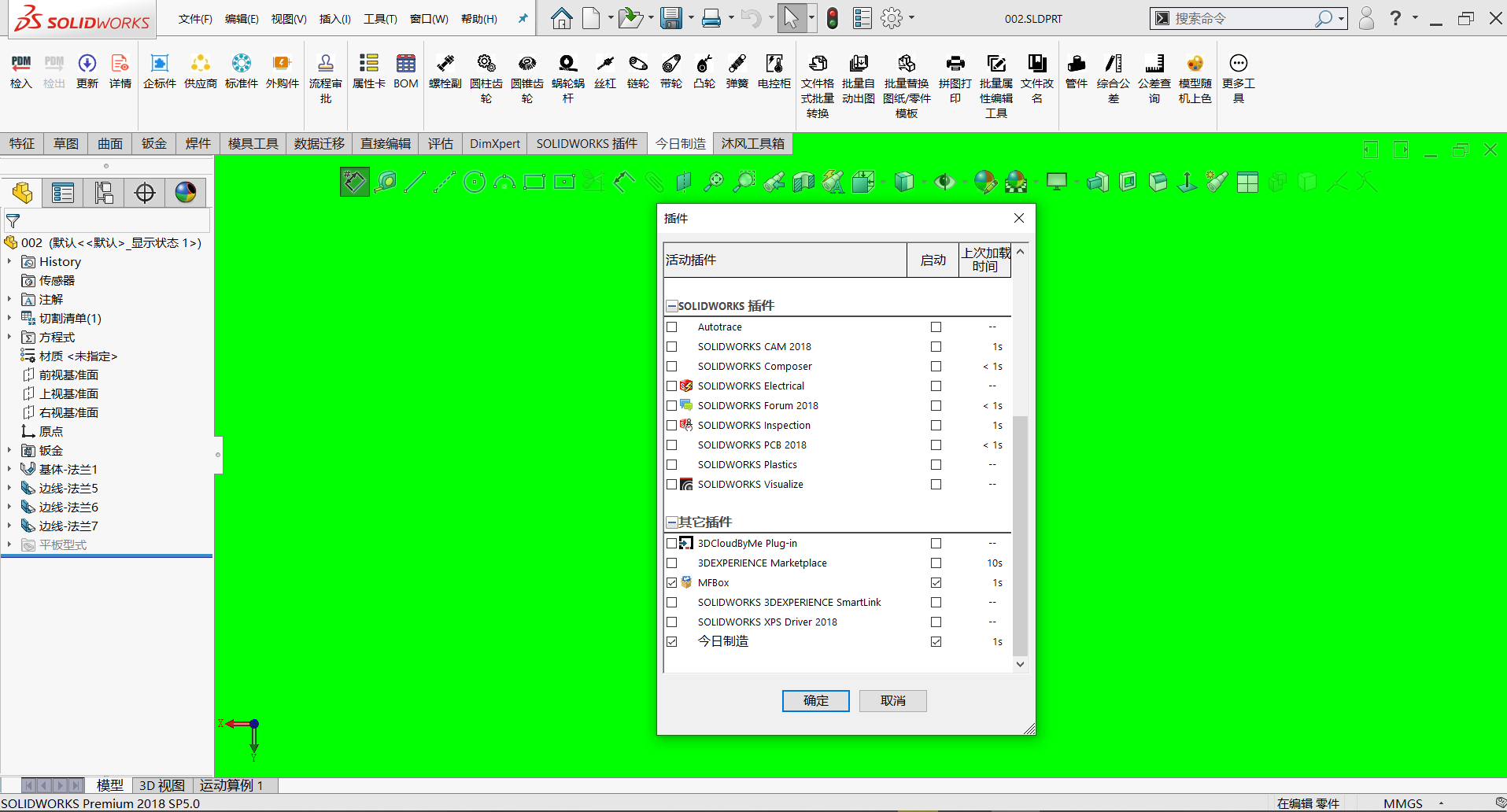The height and width of the screenshot is (812, 1507).
Task: Launch the 弹簧 spring tool
Action: click(737, 71)
